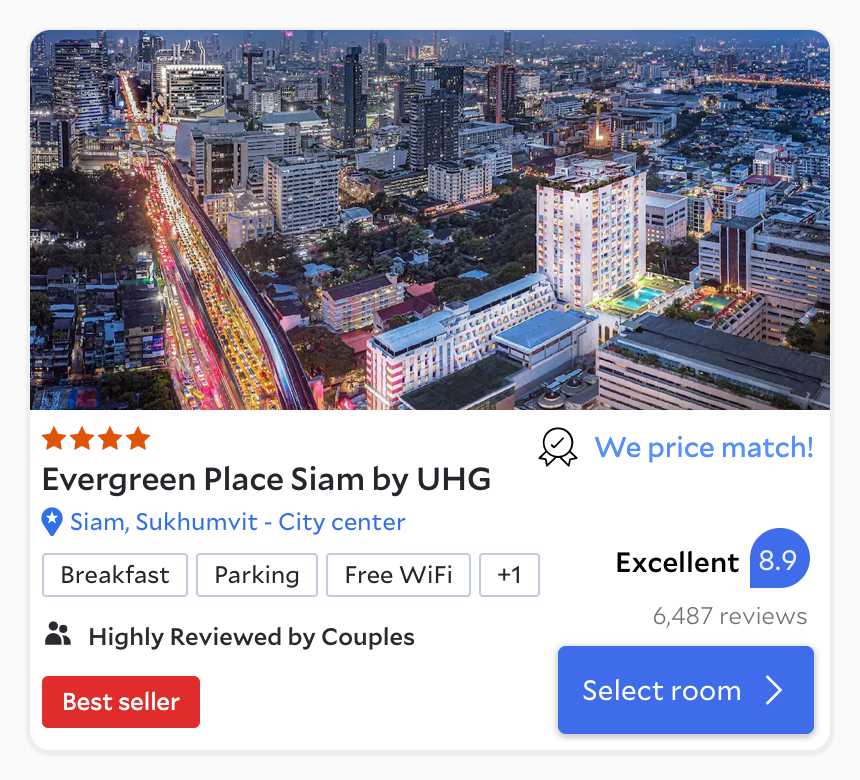
Task: Click the fourth orange rating star
Action: (x=138, y=438)
